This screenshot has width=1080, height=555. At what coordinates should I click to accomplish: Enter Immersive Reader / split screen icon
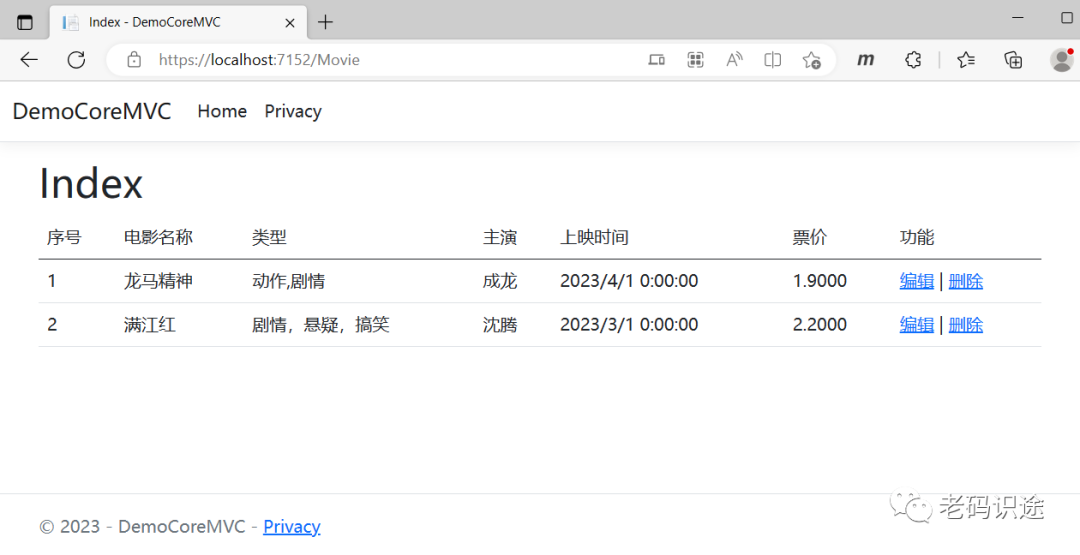773,60
